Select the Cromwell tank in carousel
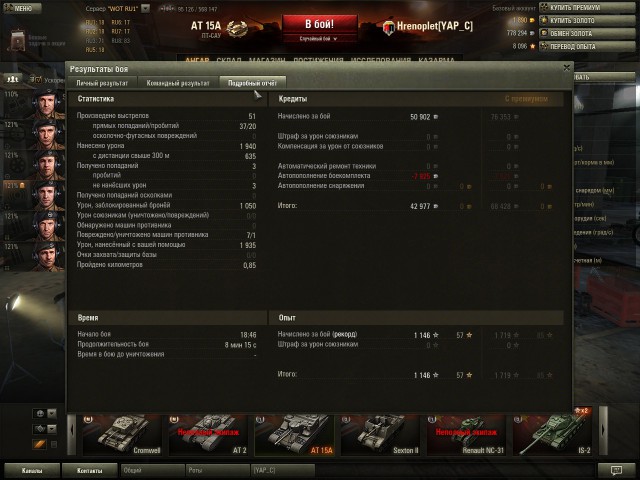Screen dimensions: 640x480 click(x=122, y=435)
